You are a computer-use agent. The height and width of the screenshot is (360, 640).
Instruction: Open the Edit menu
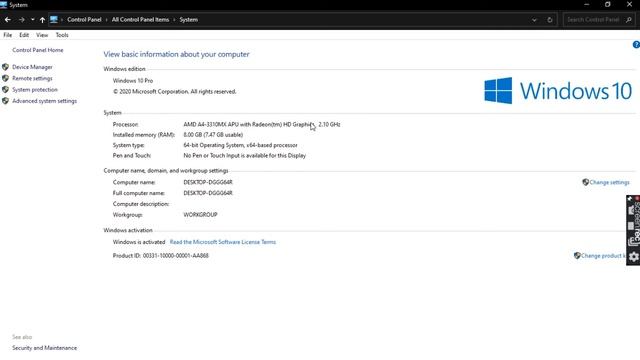(x=24, y=35)
